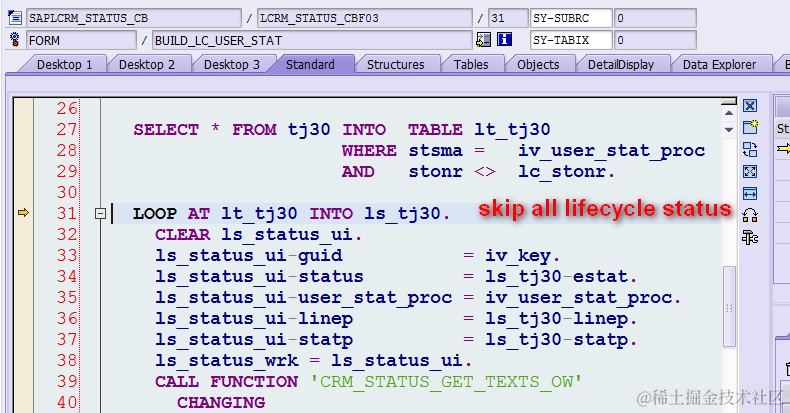Click line number 32 in the gutter
Image resolution: width=790 pixels, height=413 pixels.
point(67,235)
